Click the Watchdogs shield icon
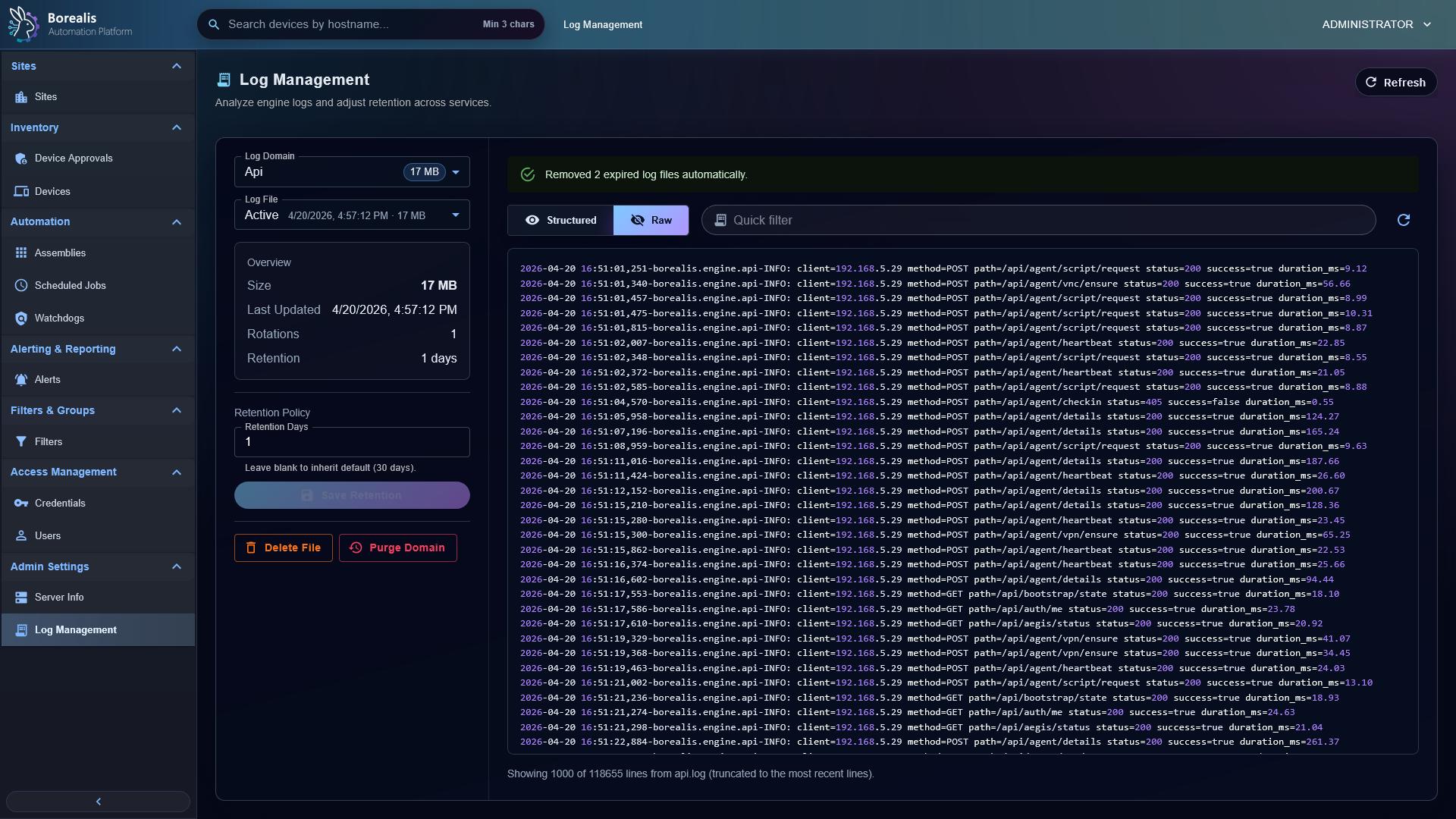 click(21, 318)
